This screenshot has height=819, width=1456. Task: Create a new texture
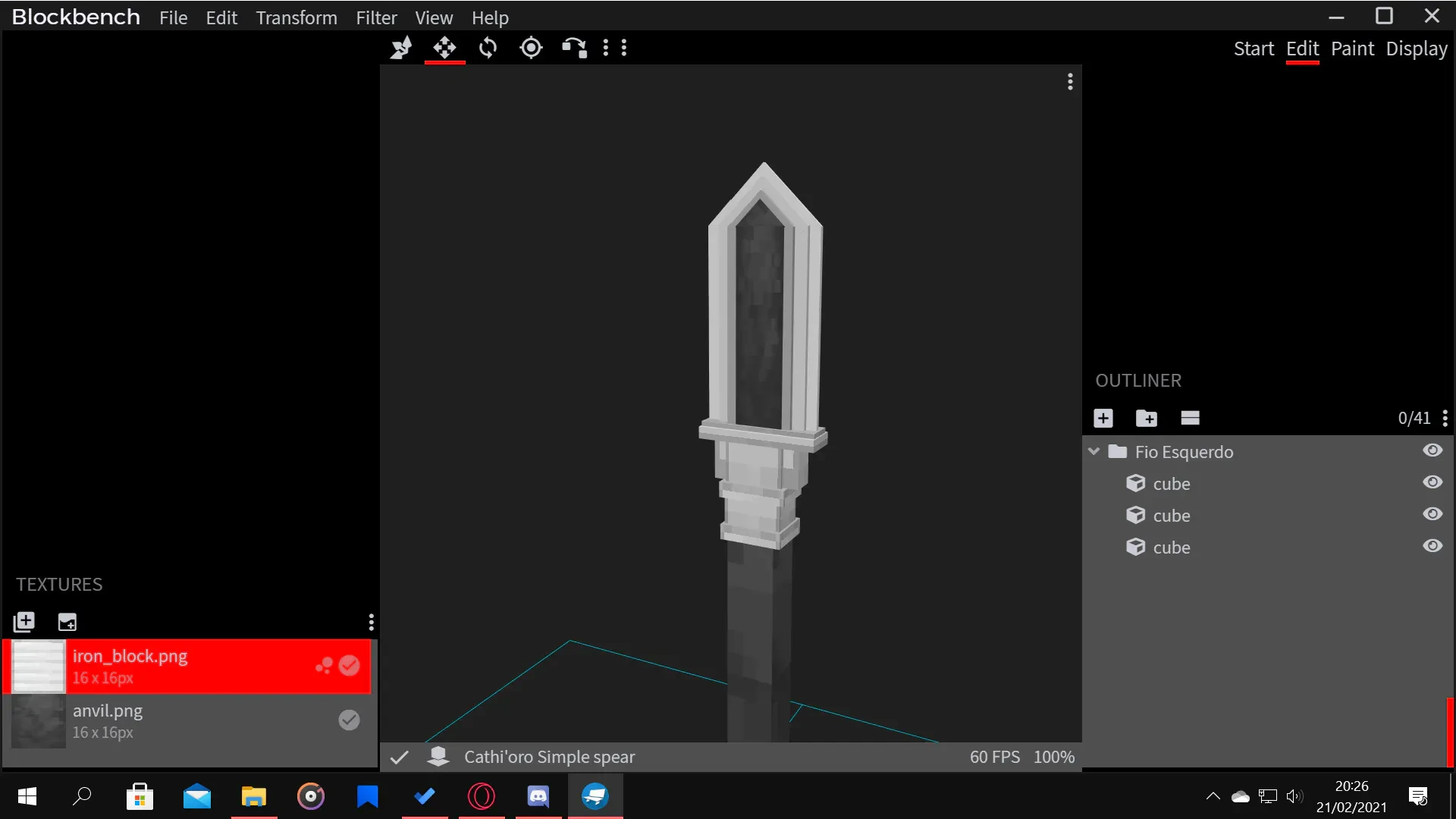tap(67, 622)
